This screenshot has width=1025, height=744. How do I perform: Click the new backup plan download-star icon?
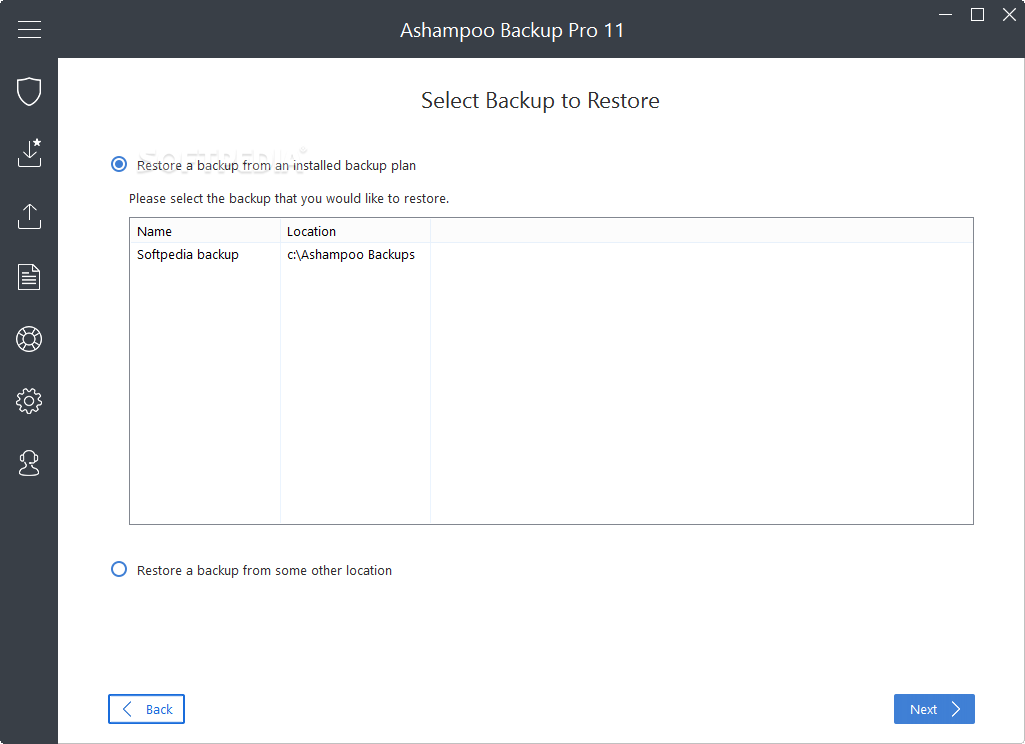pyautogui.click(x=29, y=152)
